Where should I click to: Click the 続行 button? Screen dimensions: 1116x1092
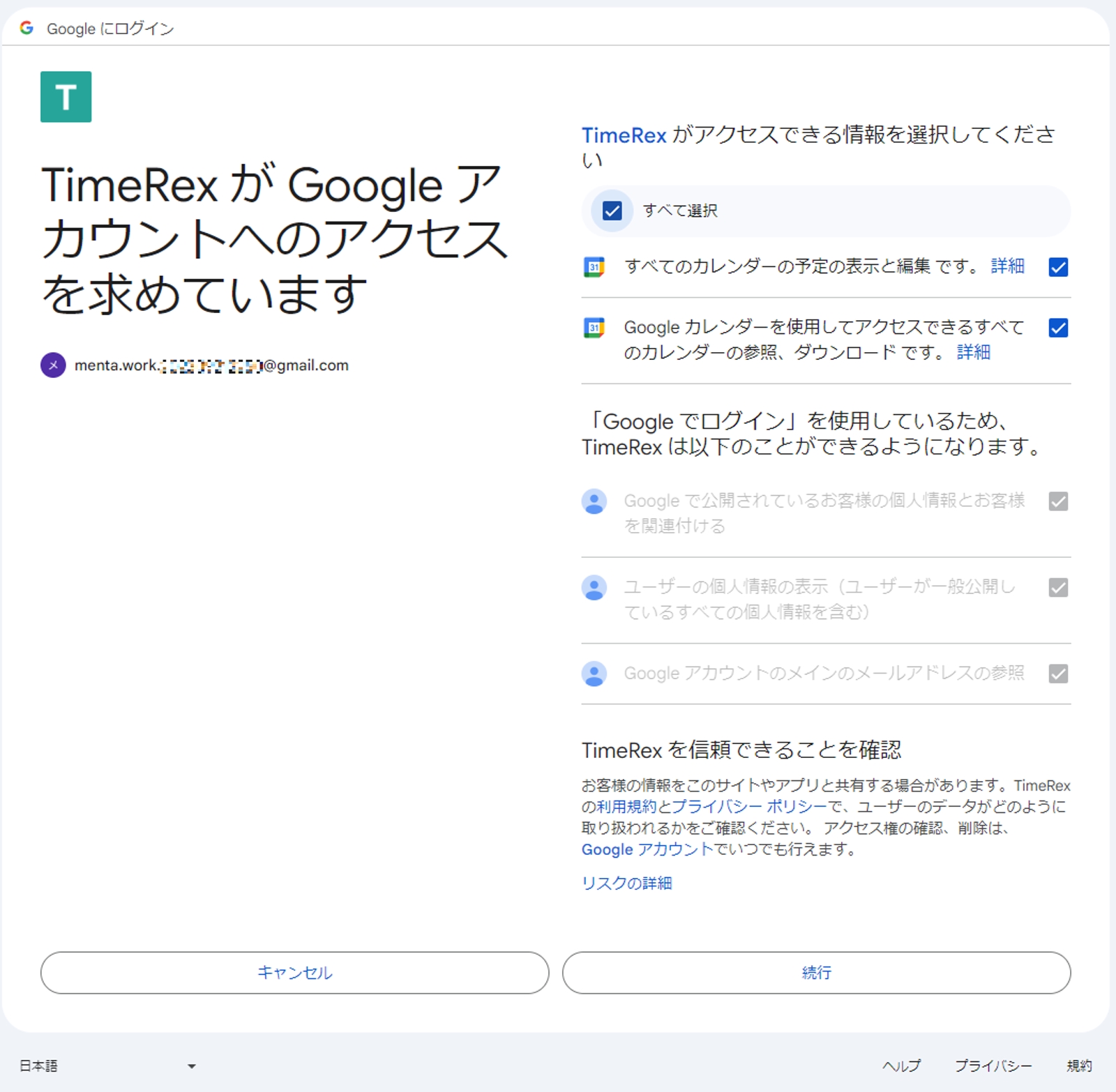click(x=816, y=973)
